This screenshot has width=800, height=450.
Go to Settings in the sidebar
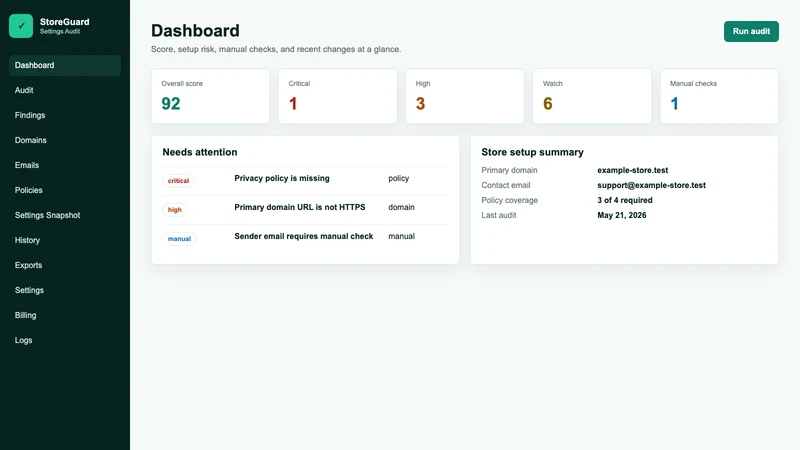point(65,290)
